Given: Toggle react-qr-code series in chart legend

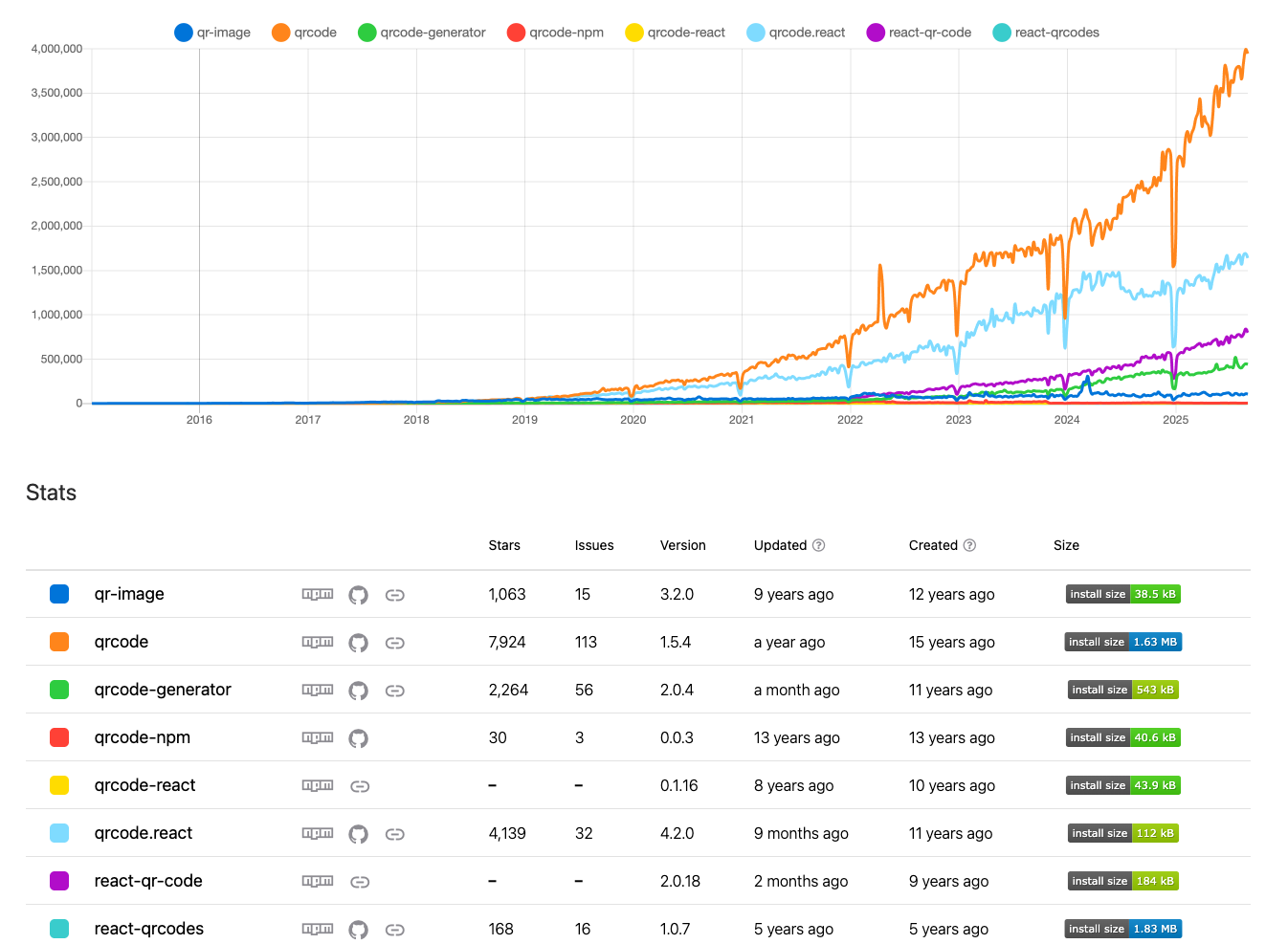Looking at the screenshot, I should click(920, 33).
